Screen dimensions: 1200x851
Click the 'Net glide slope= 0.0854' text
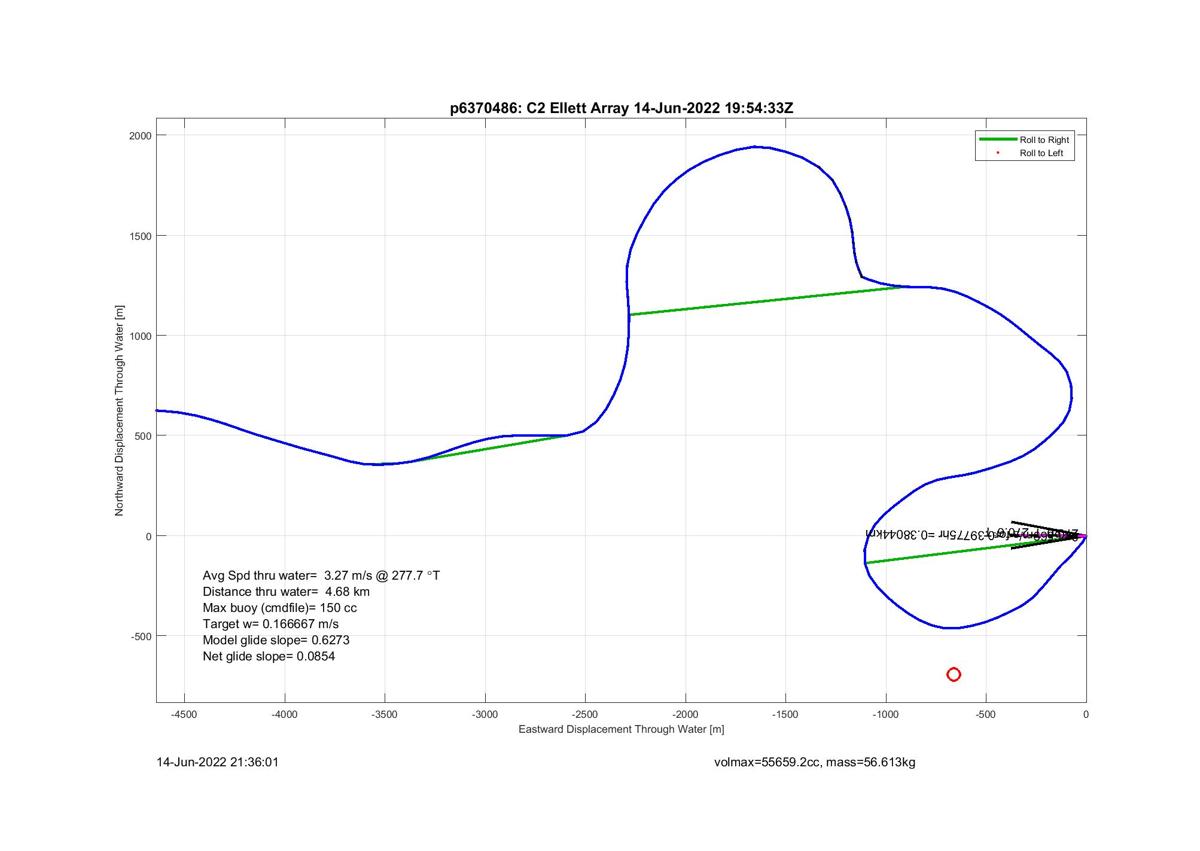click(x=268, y=656)
